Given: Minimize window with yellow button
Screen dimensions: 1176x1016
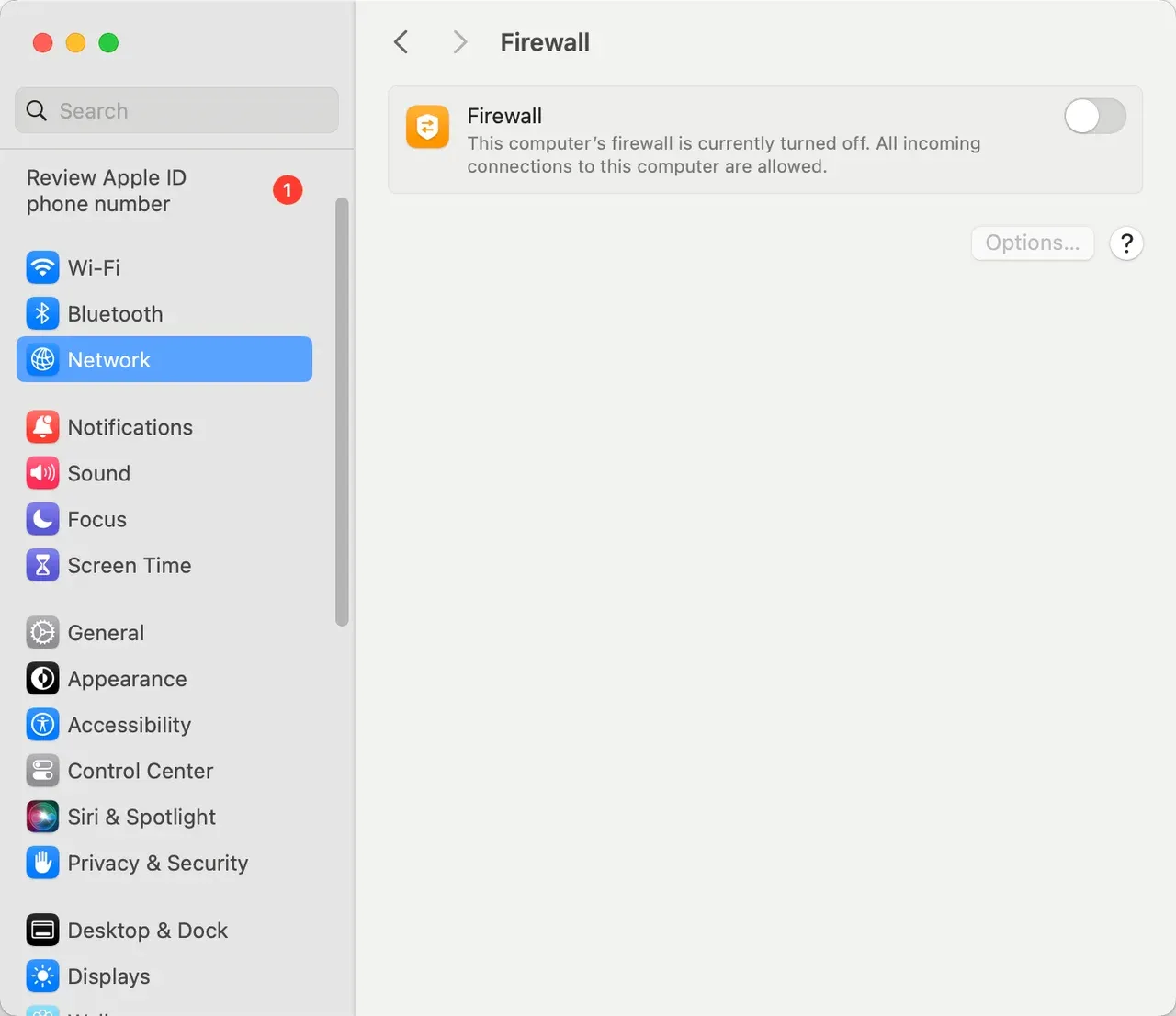Looking at the screenshot, I should tap(75, 42).
